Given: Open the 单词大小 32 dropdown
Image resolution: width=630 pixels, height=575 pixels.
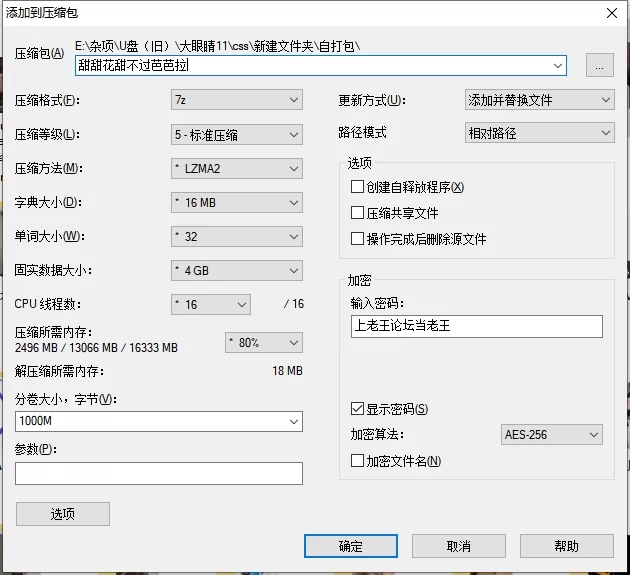Looking at the screenshot, I should [237, 237].
